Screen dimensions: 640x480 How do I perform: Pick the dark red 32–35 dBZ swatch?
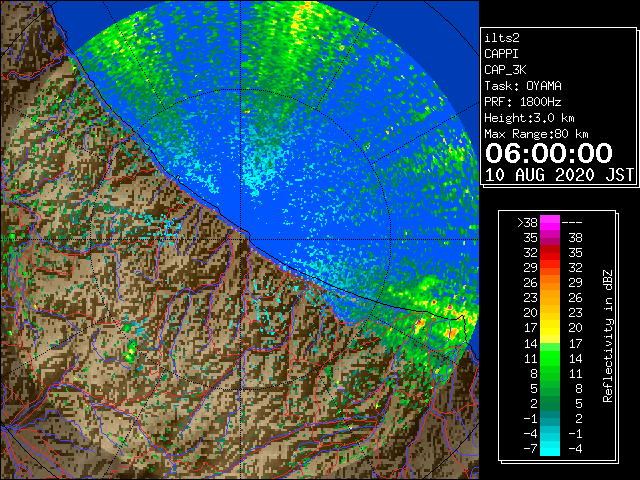[x=550, y=253]
